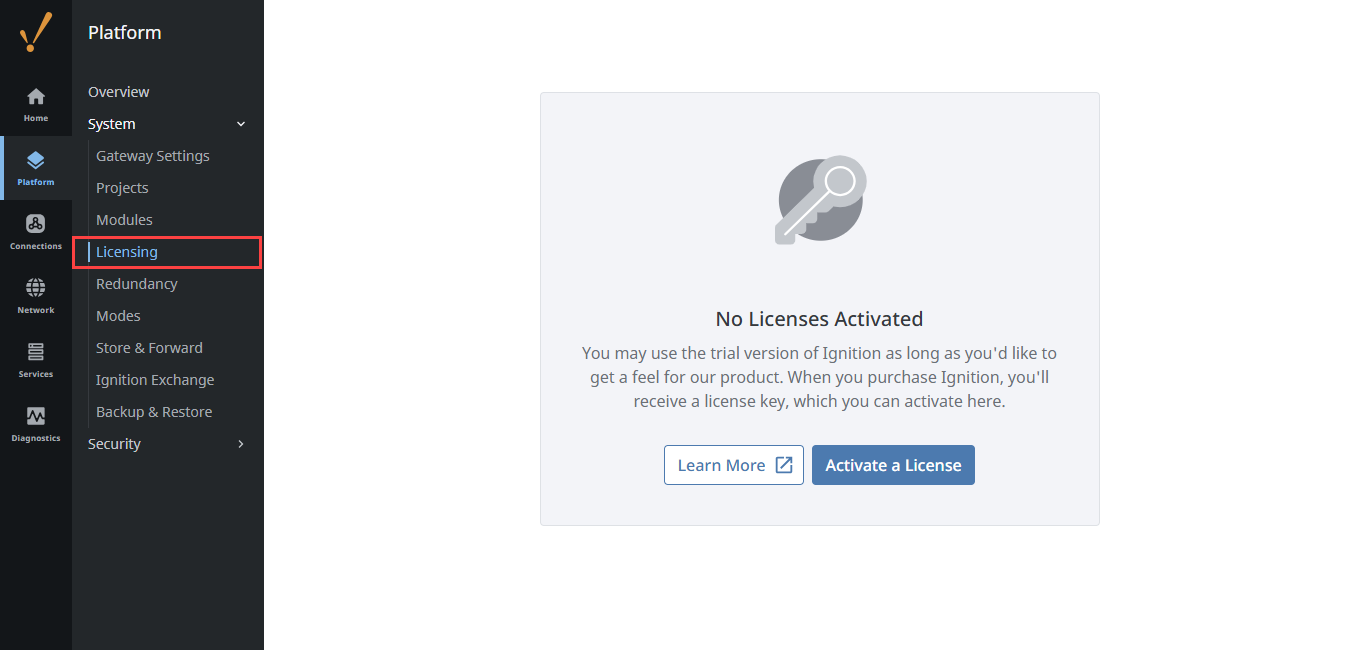Click the Learn More link button
Viewport: 1371px width, 650px height.
[733, 465]
